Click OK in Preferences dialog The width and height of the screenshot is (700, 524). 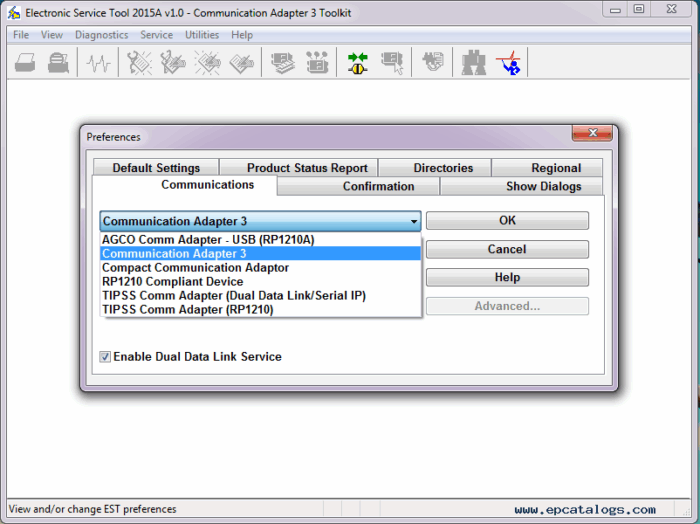507,220
